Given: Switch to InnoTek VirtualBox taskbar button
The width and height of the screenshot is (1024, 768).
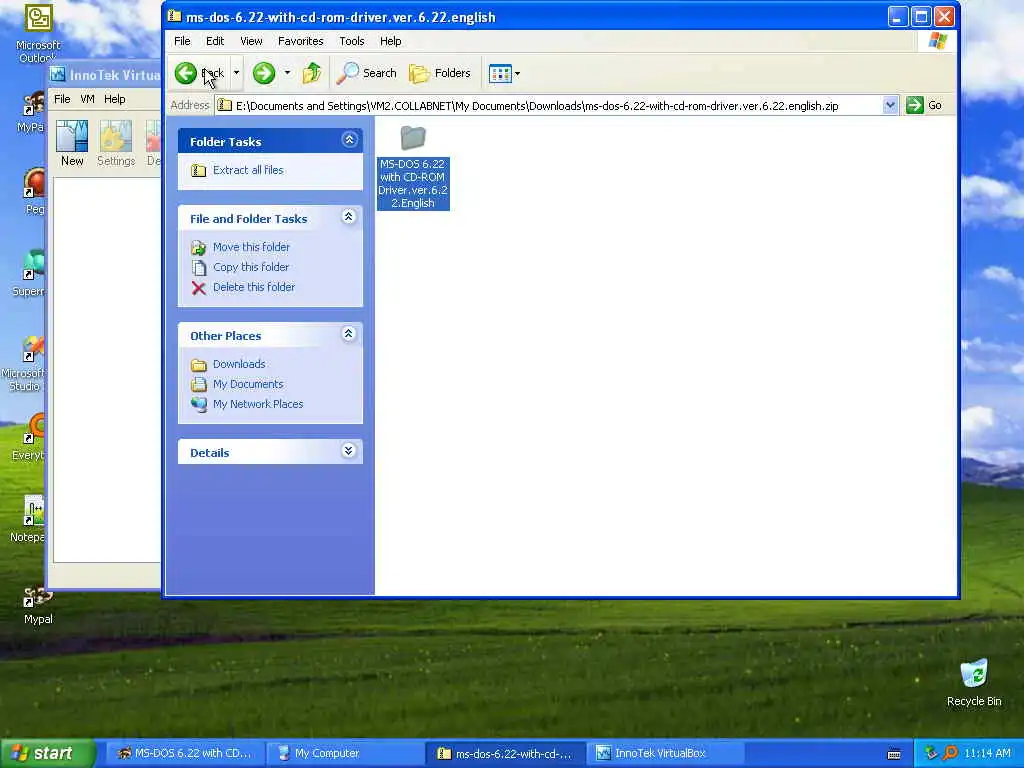Looking at the screenshot, I should [x=665, y=754].
